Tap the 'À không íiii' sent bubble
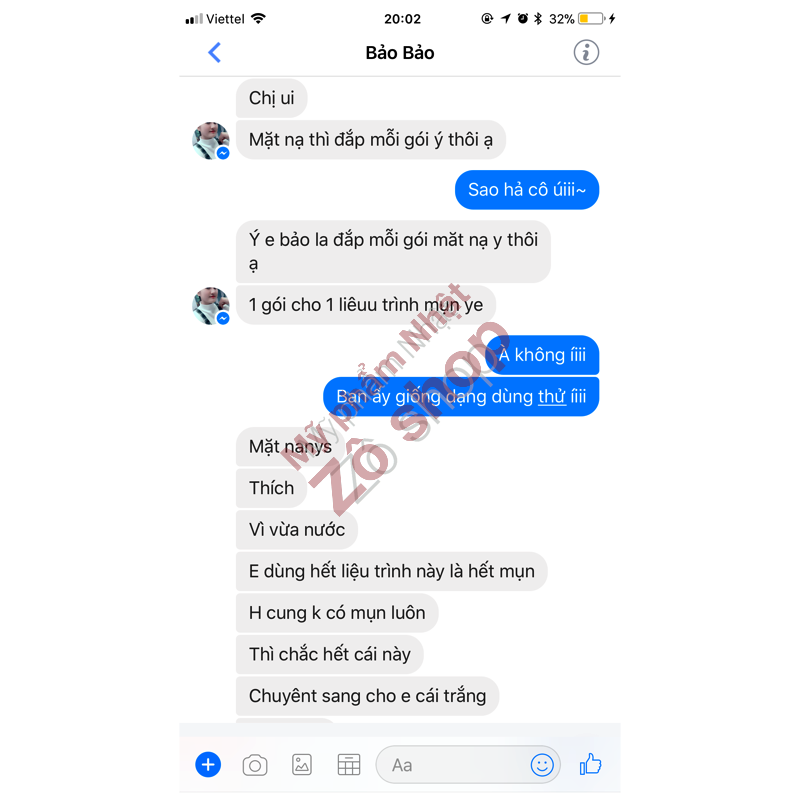This screenshot has height=800, width=800. [x=542, y=355]
